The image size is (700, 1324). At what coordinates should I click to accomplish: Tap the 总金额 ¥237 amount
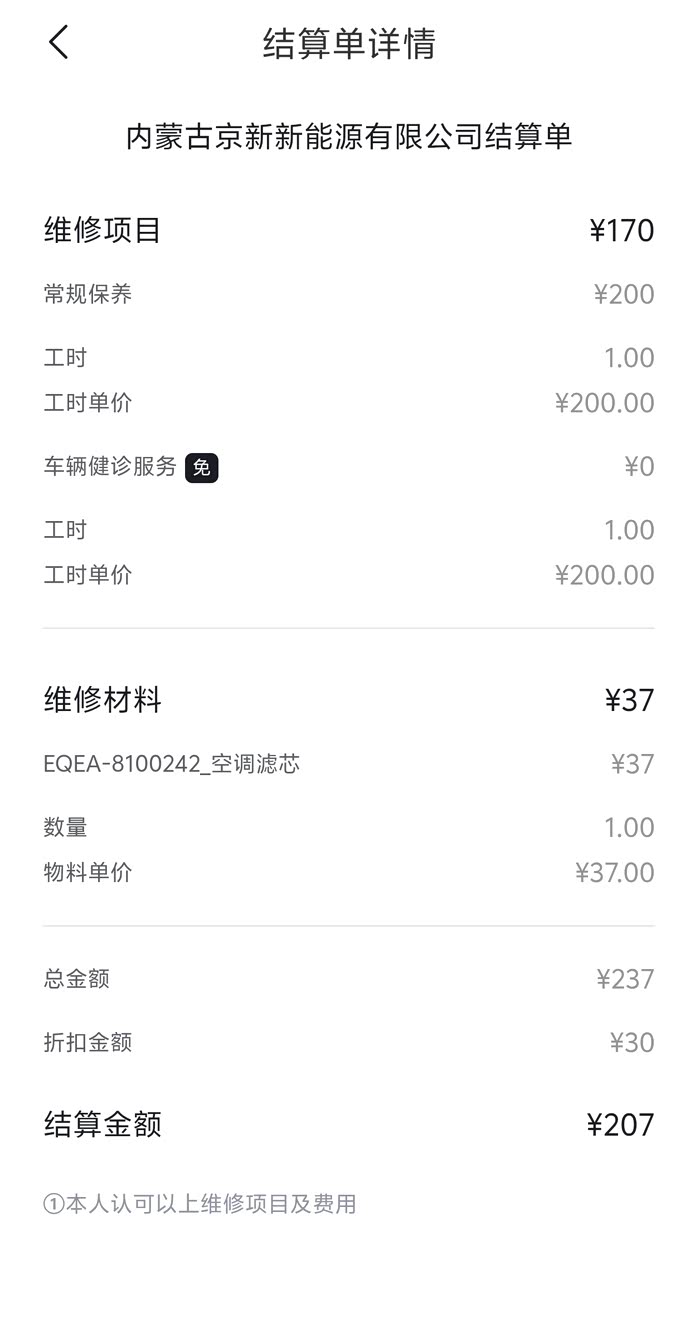[x=625, y=979]
